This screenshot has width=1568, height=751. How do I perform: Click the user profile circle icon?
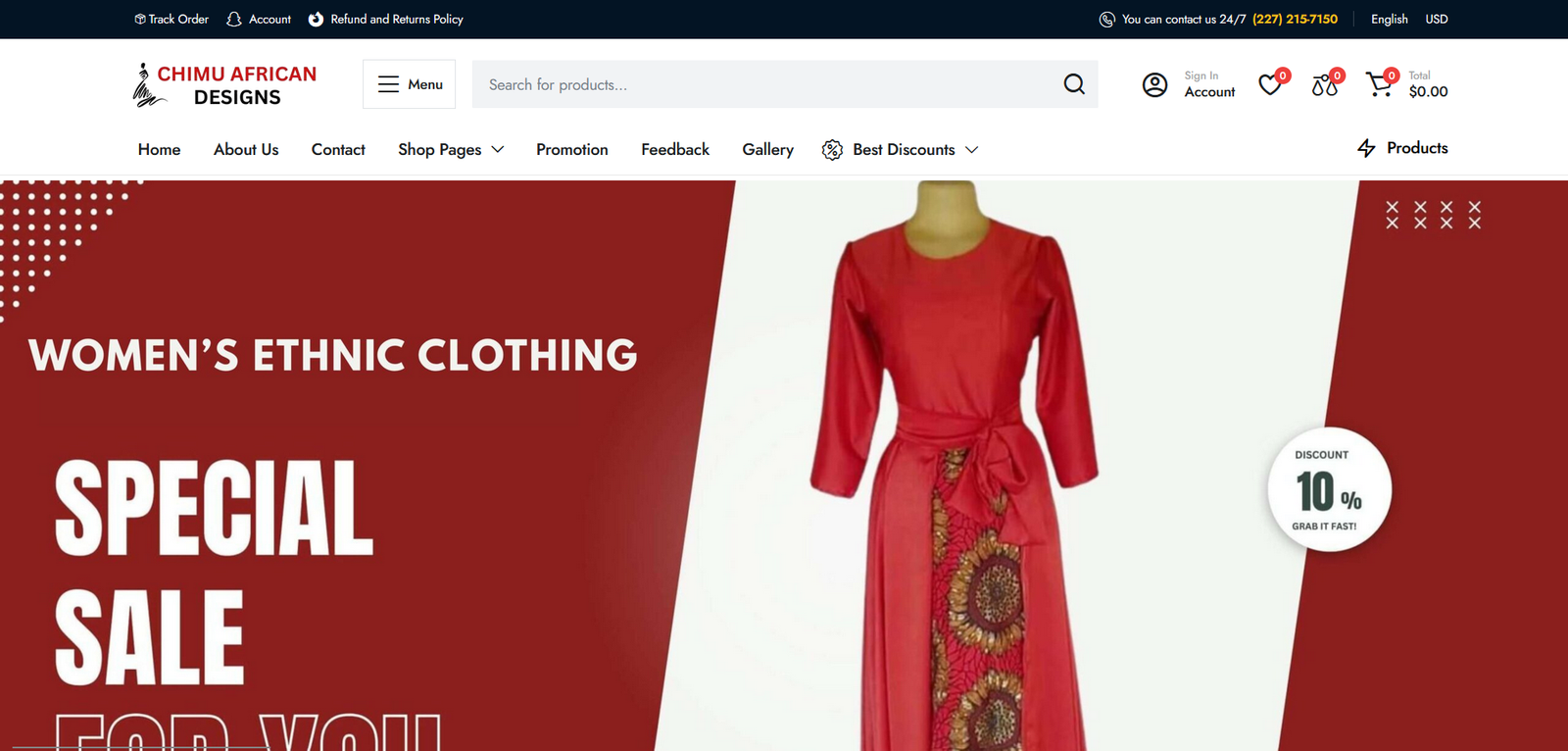pos(1155,85)
